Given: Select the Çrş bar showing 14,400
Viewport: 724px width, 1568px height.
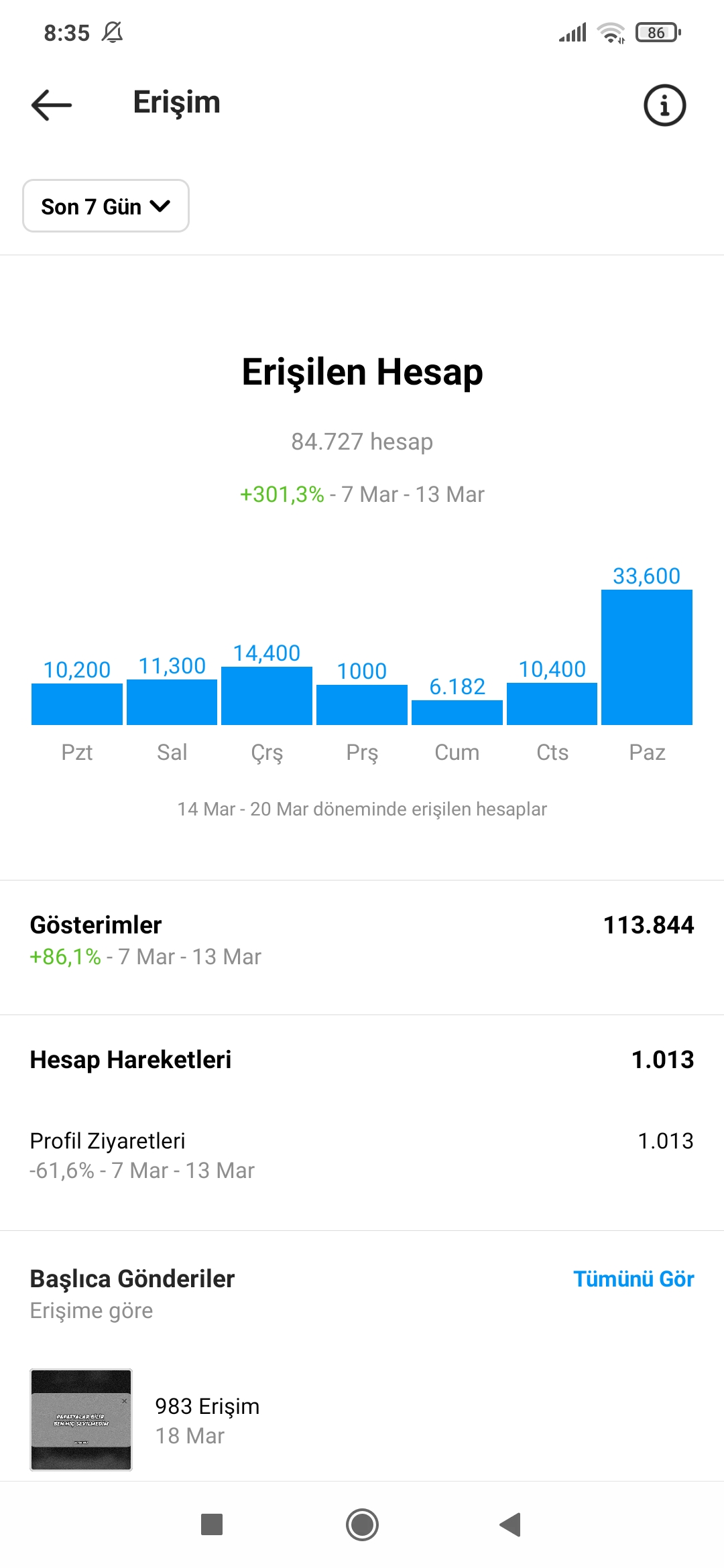Looking at the screenshot, I should pyautogui.click(x=267, y=696).
